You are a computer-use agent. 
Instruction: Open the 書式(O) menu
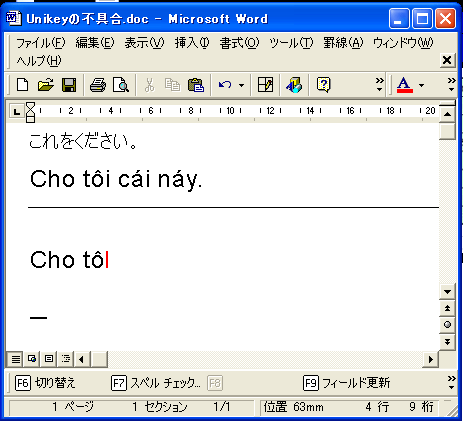pyautogui.click(x=239, y=43)
